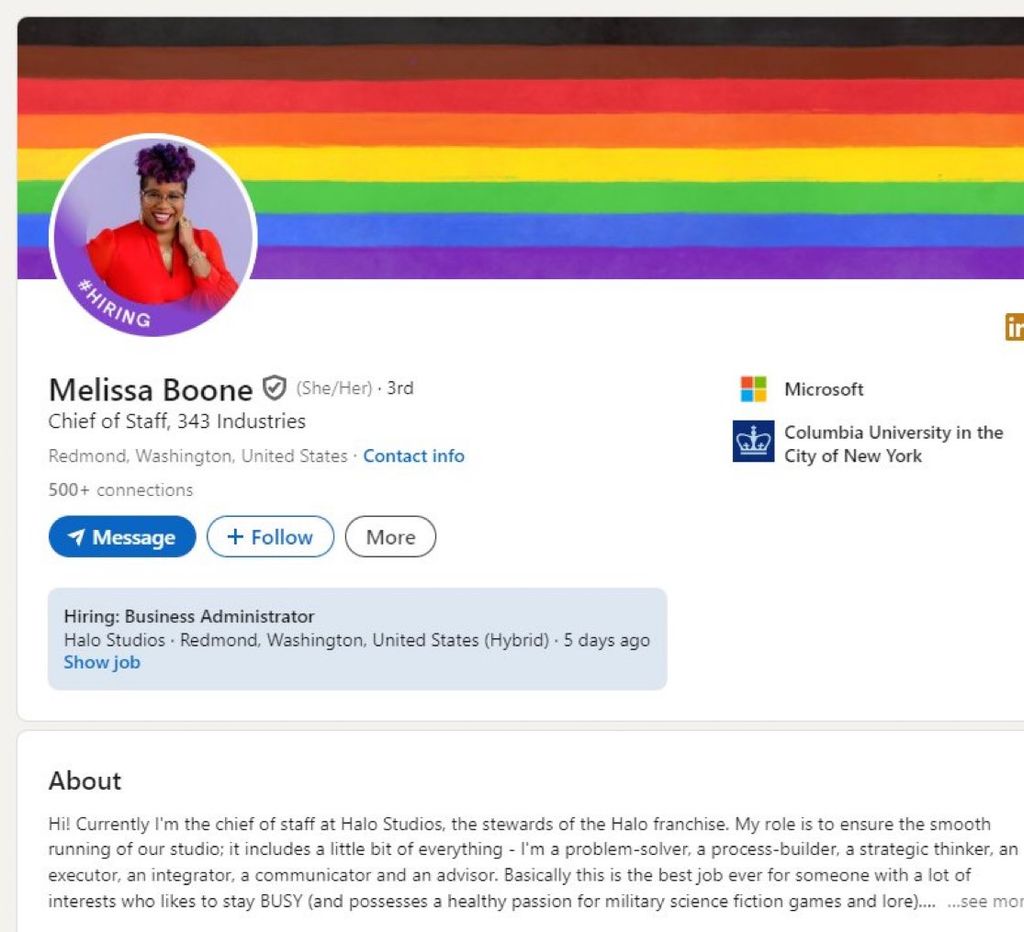This screenshot has width=1024, height=932.
Task: Click the gold LinkedIn premium badge
Action: (x=1014, y=327)
